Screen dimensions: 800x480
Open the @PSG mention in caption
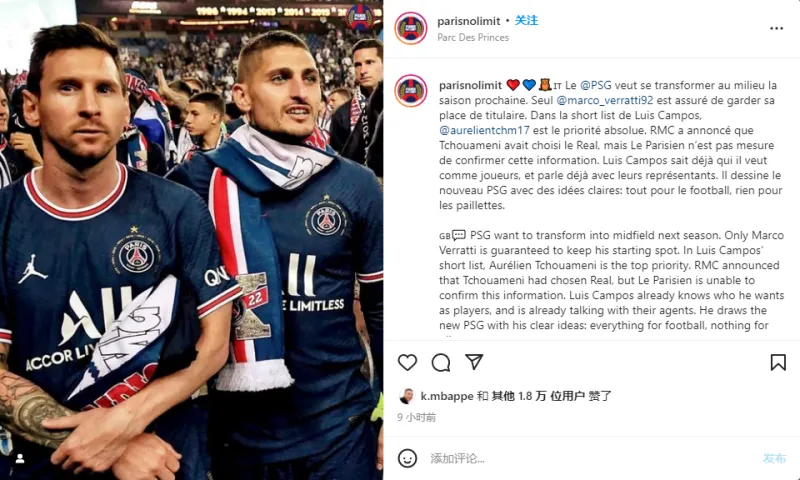click(x=595, y=85)
